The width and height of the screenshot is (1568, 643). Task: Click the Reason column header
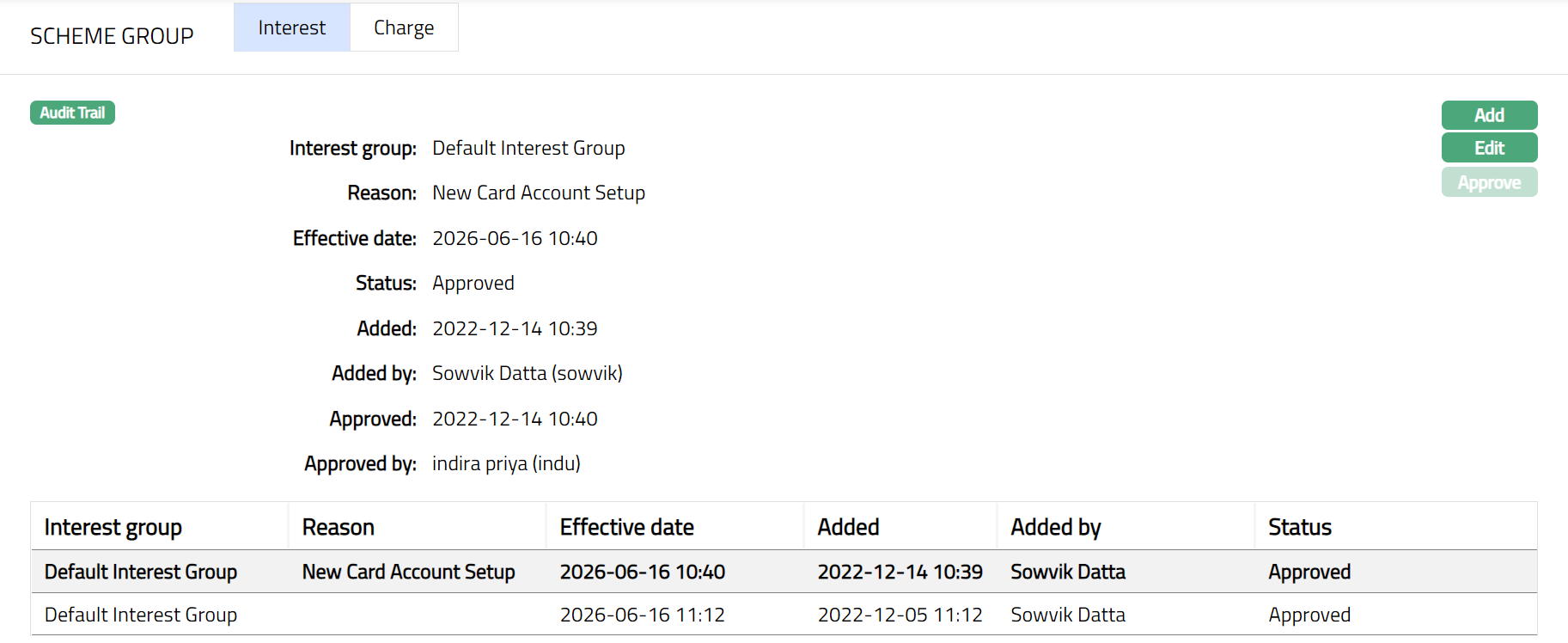pyautogui.click(x=338, y=527)
